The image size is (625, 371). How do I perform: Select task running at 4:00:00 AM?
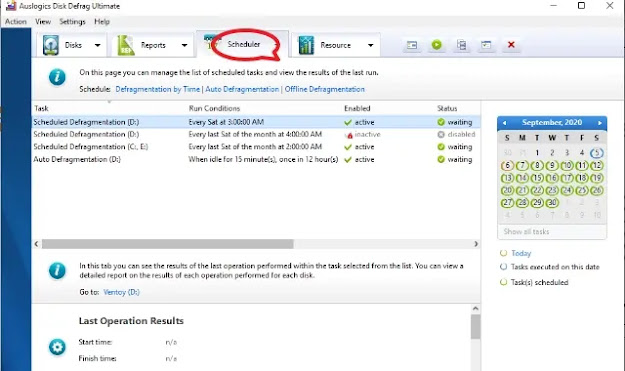pos(256,134)
